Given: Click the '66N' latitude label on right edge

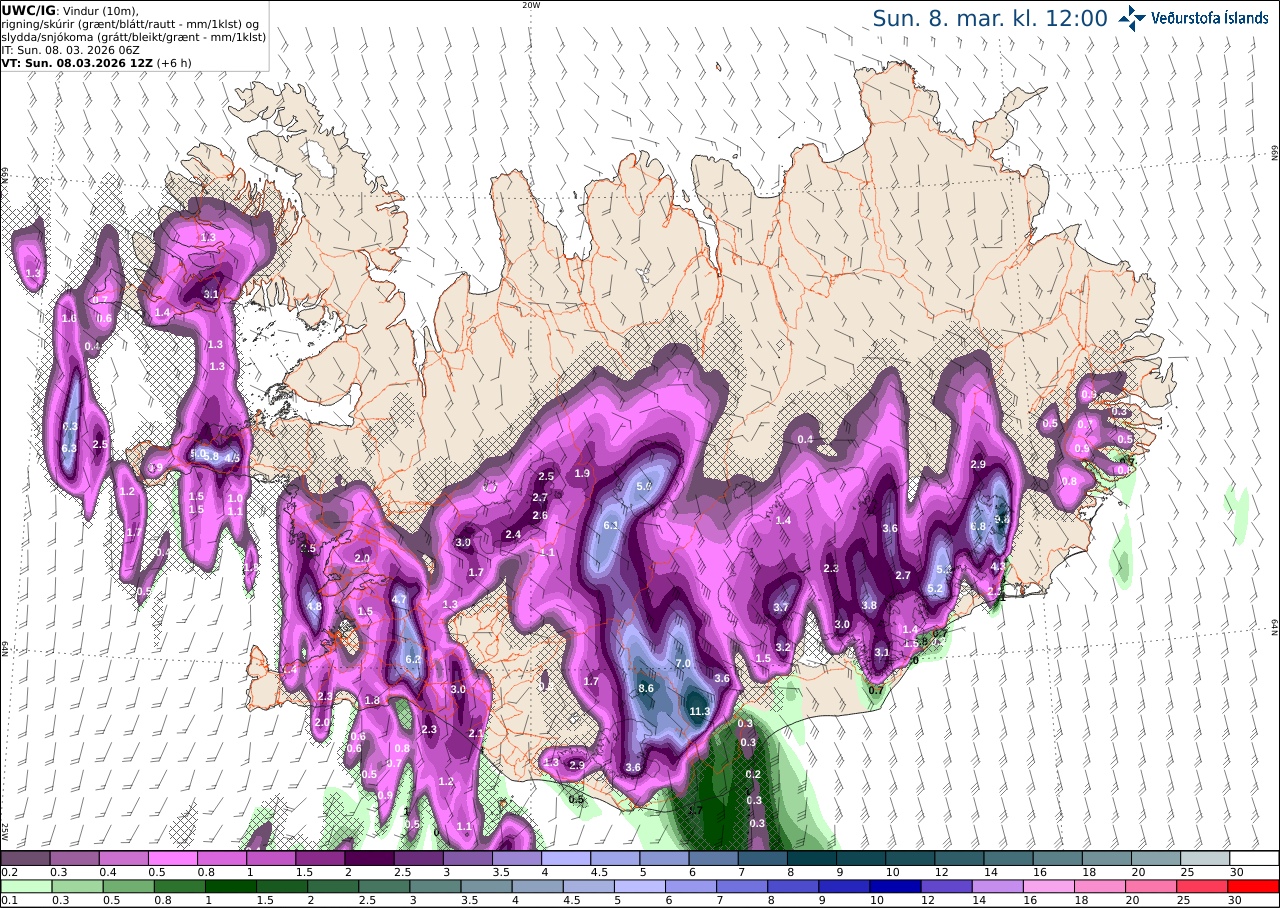Looking at the screenshot, I should pos(1275,152).
